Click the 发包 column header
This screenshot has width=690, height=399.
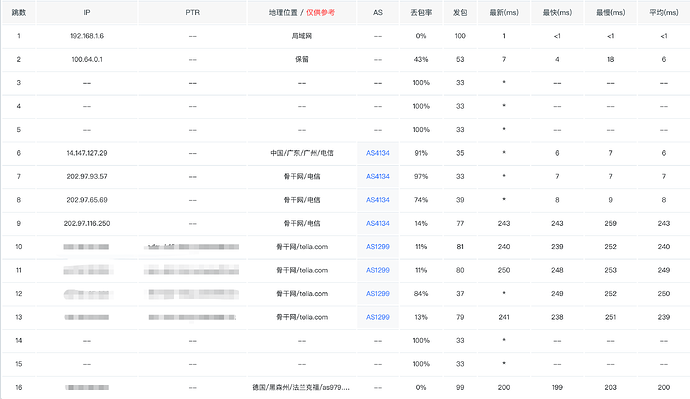(460, 12)
